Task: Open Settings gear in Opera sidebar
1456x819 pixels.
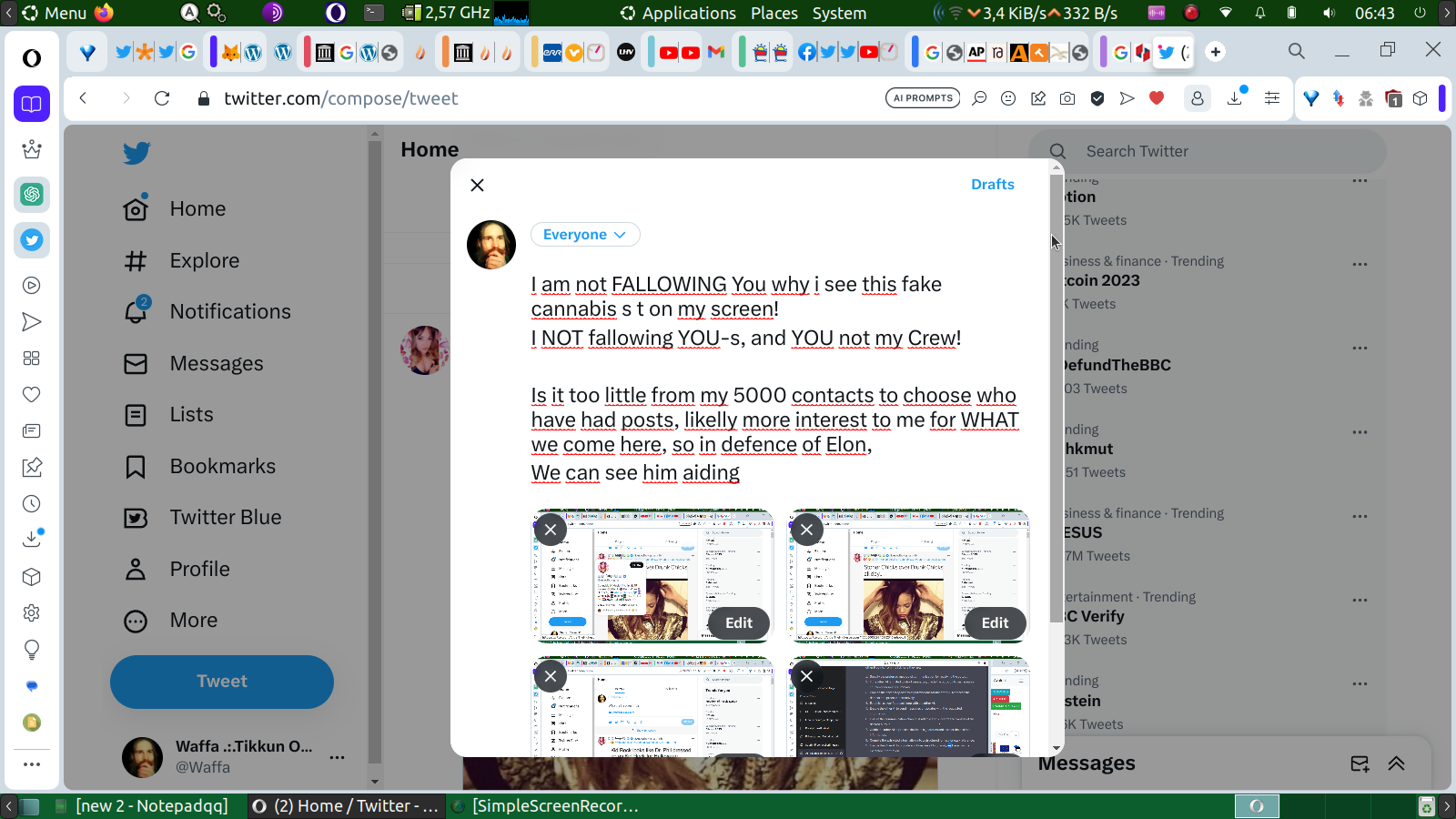Action: [32, 613]
